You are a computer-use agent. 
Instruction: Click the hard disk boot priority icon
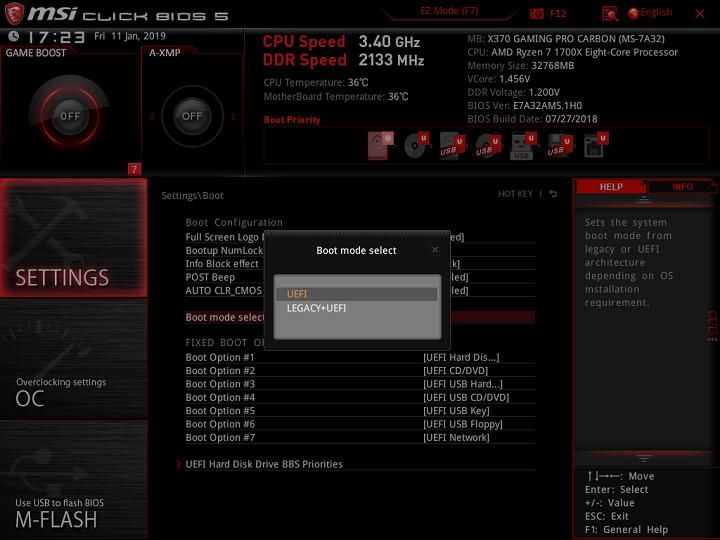tap(380, 147)
